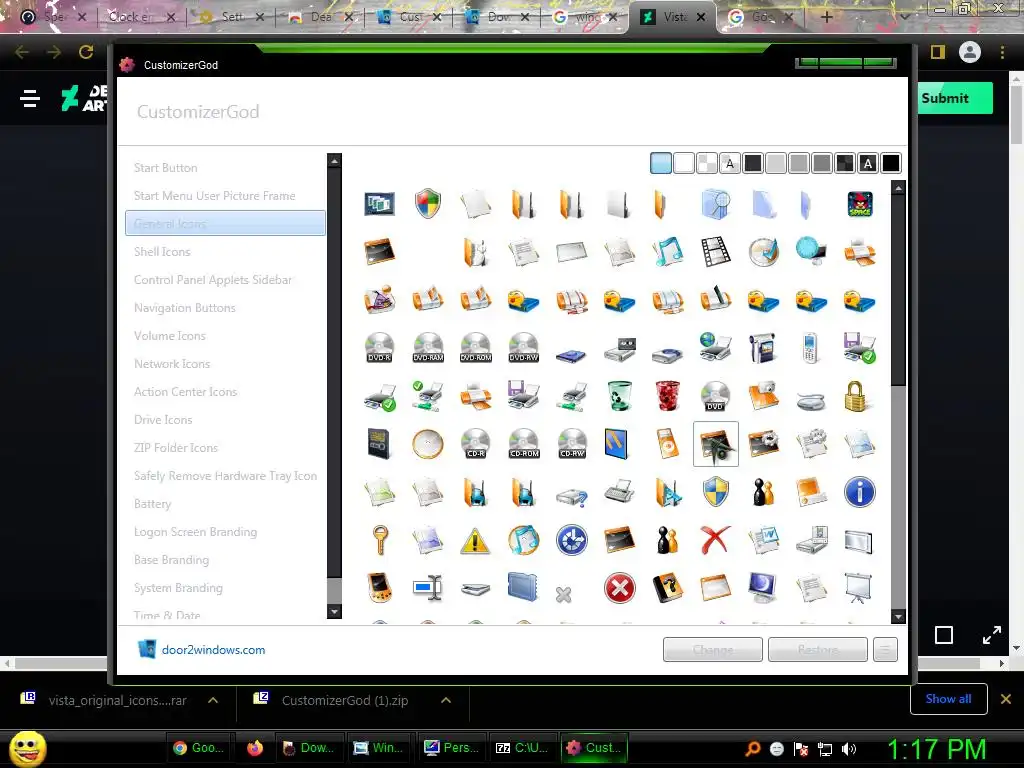The height and width of the screenshot is (768, 1024).
Task: Open Logon Screen Branding category
Action: point(195,532)
